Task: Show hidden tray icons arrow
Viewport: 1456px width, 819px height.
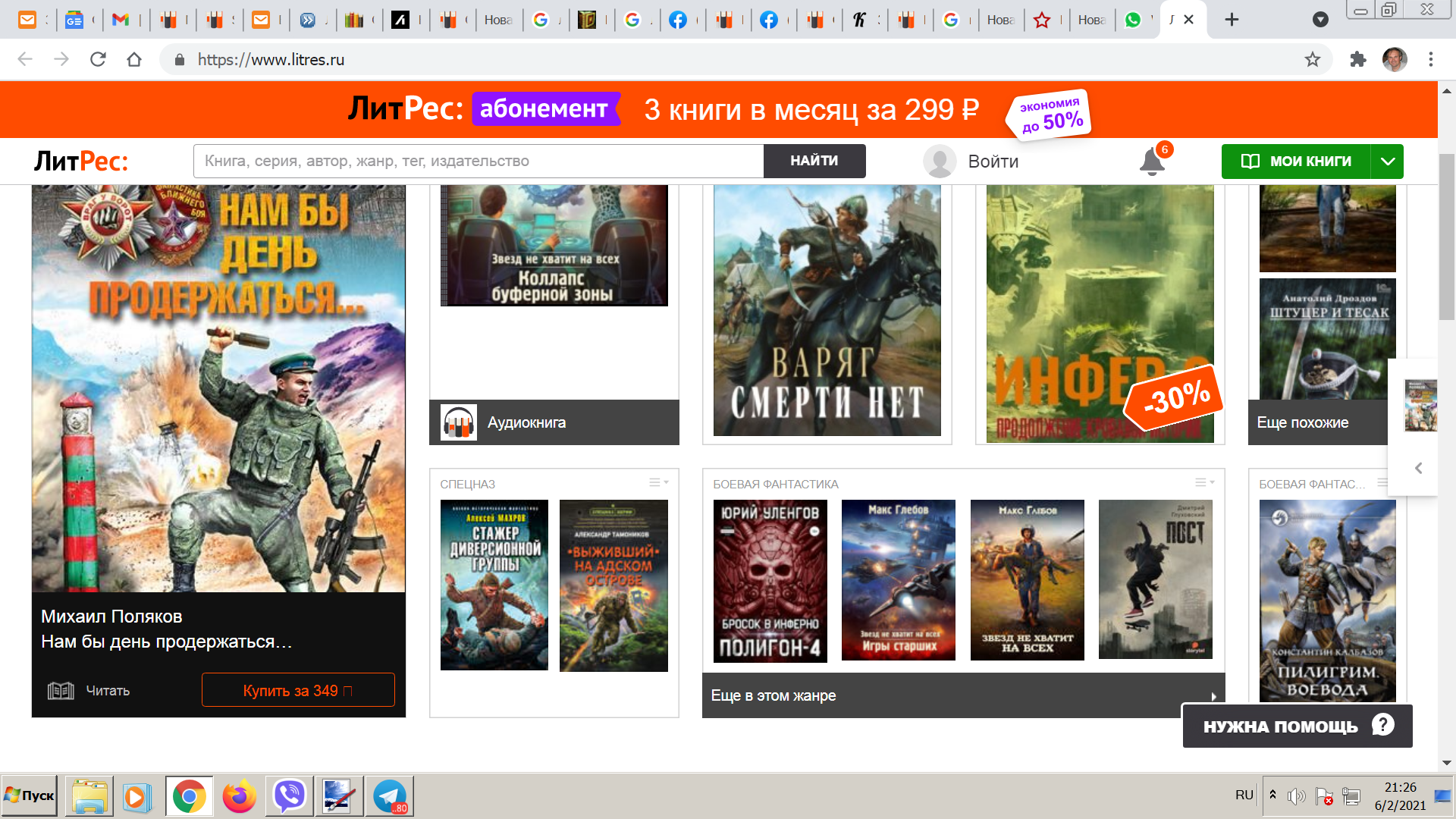Action: [x=1272, y=795]
